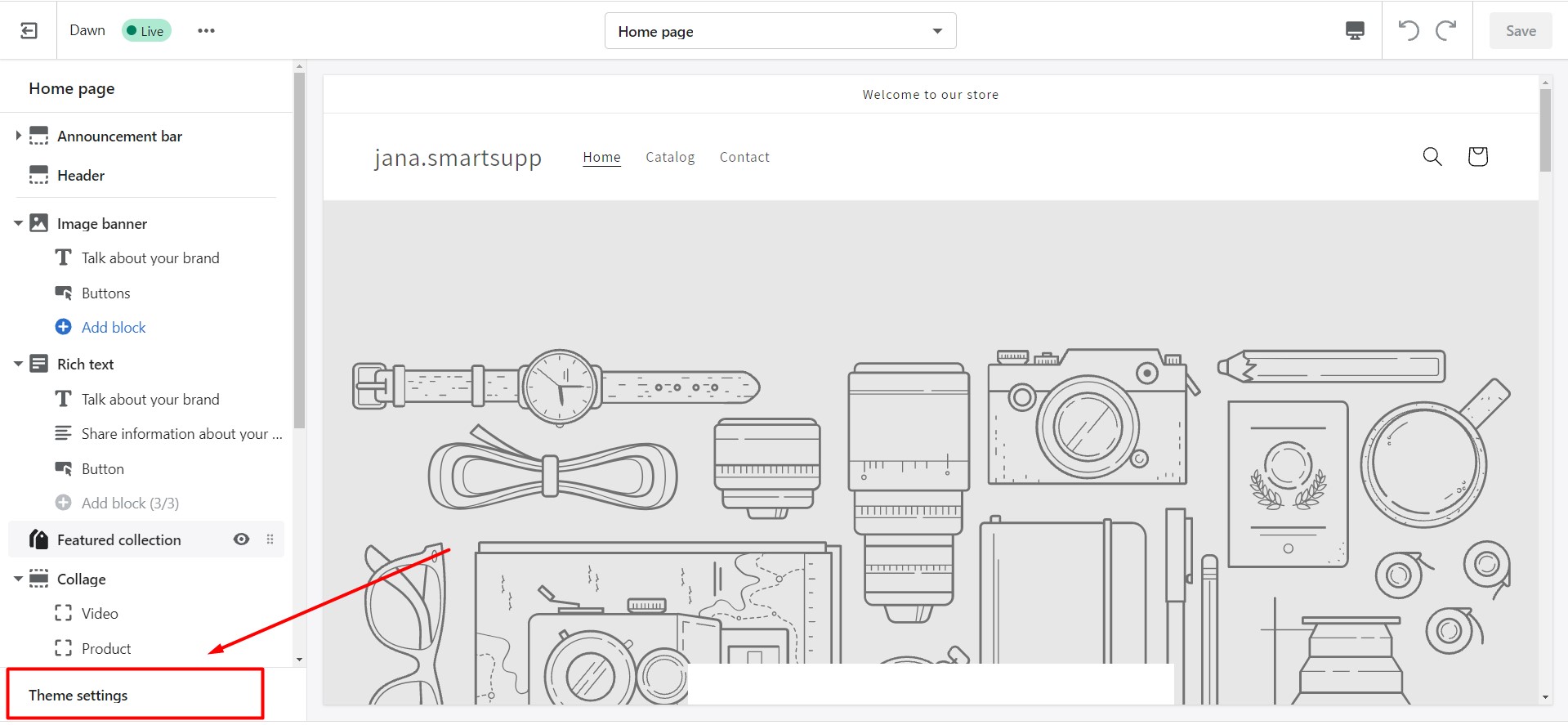Hide the Featured collection section with eye icon
This screenshot has width=1568, height=725.
pyautogui.click(x=241, y=539)
